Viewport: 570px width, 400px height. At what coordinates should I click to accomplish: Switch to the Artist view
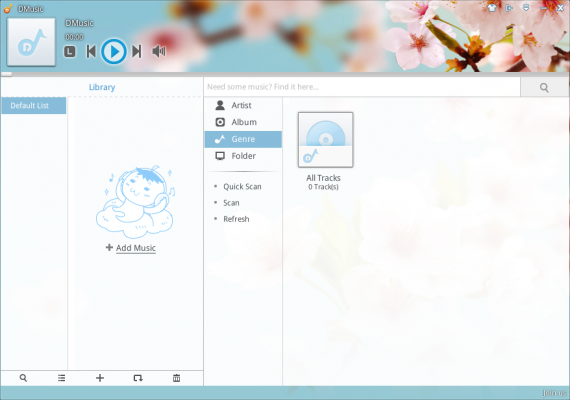tap(243, 105)
